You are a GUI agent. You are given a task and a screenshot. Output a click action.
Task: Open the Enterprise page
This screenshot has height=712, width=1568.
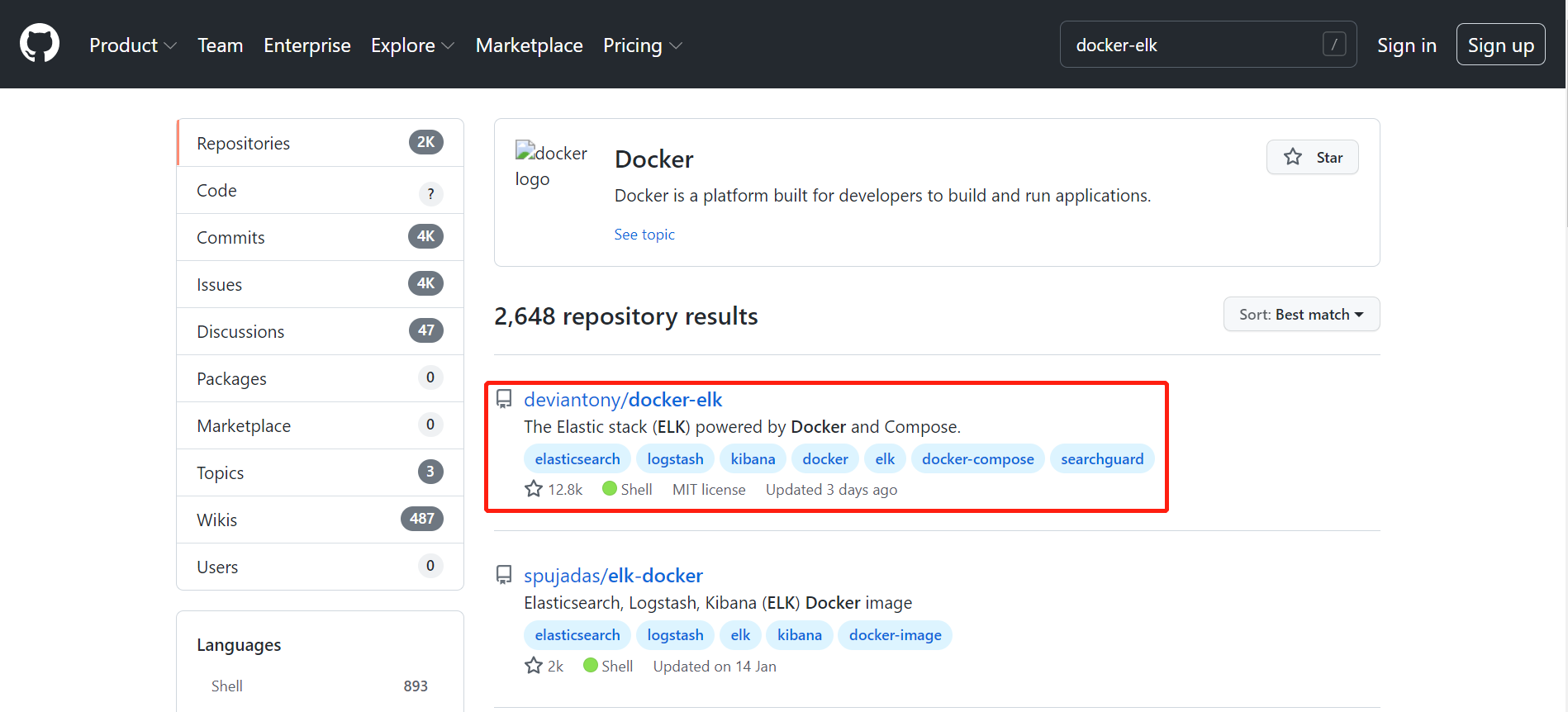[307, 45]
